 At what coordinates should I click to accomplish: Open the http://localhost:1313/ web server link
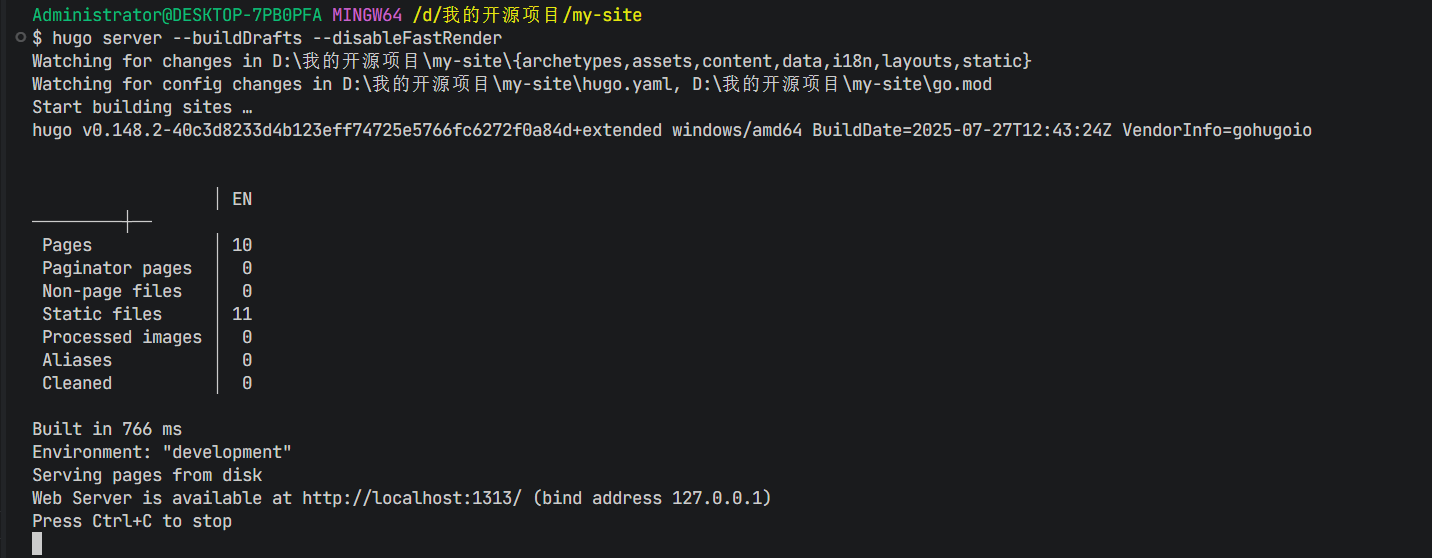pos(412,498)
